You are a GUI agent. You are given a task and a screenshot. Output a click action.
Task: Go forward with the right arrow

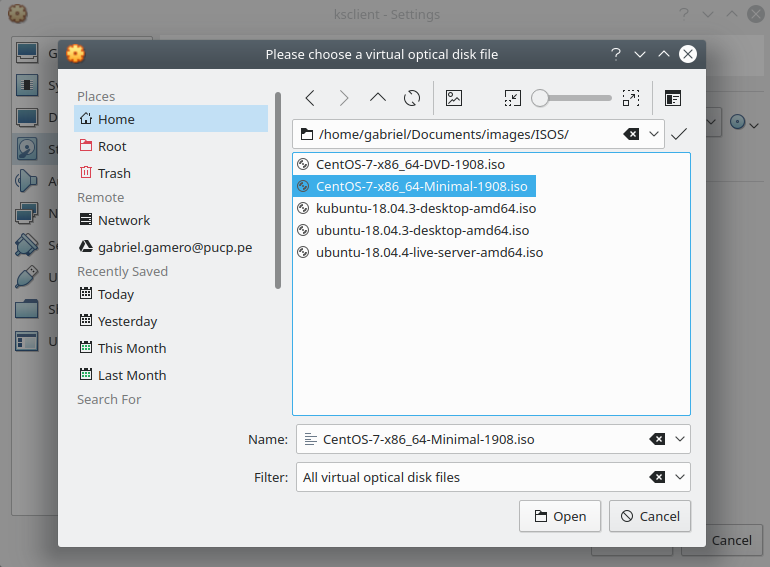click(x=344, y=98)
